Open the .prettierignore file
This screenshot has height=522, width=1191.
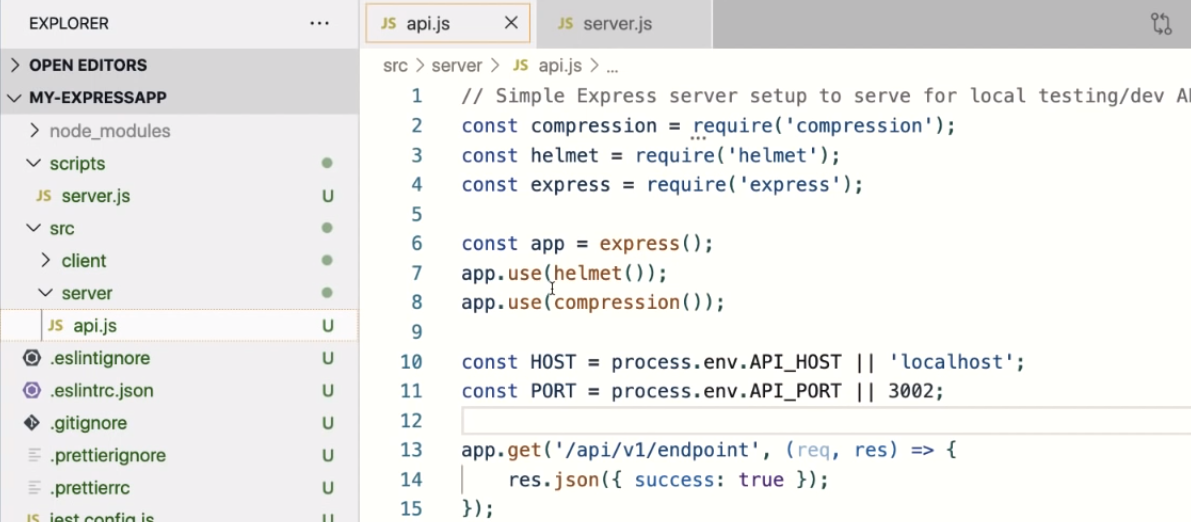108,456
